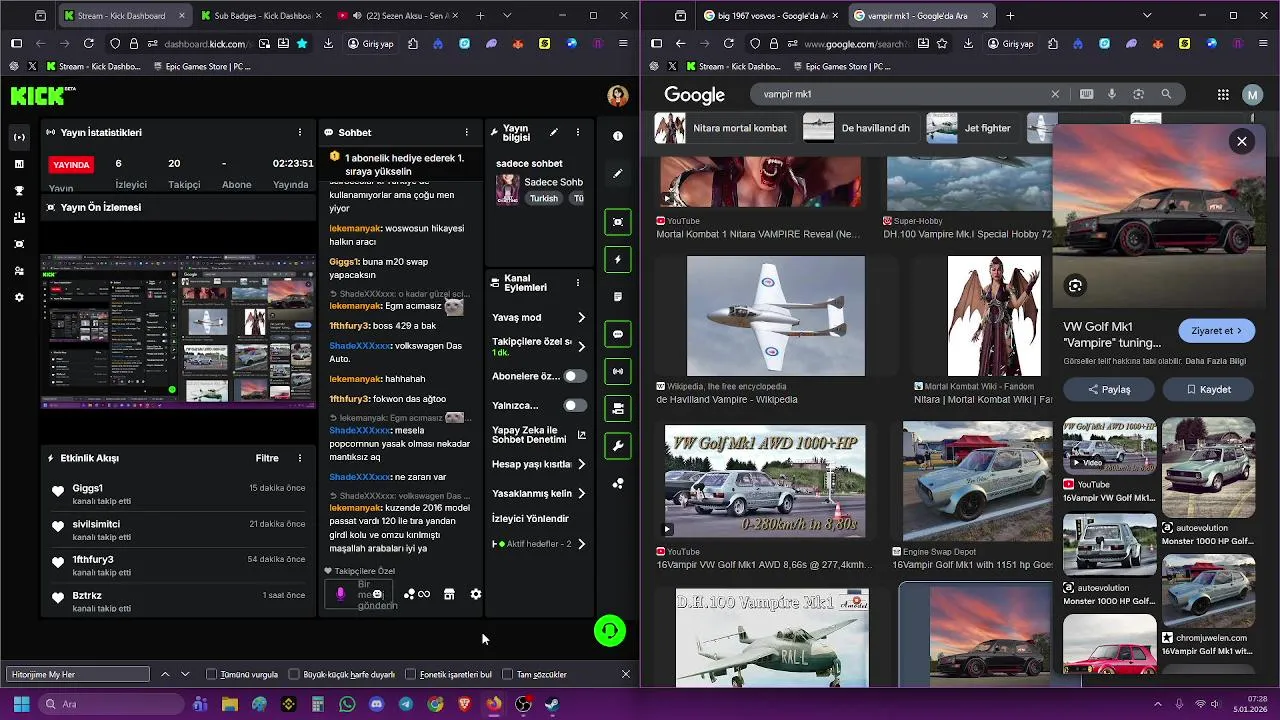Image resolution: width=1280 pixels, height=720 pixels.
Task: Switch to the Stream - Kick Dashboard tab
Action: coord(124,16)
